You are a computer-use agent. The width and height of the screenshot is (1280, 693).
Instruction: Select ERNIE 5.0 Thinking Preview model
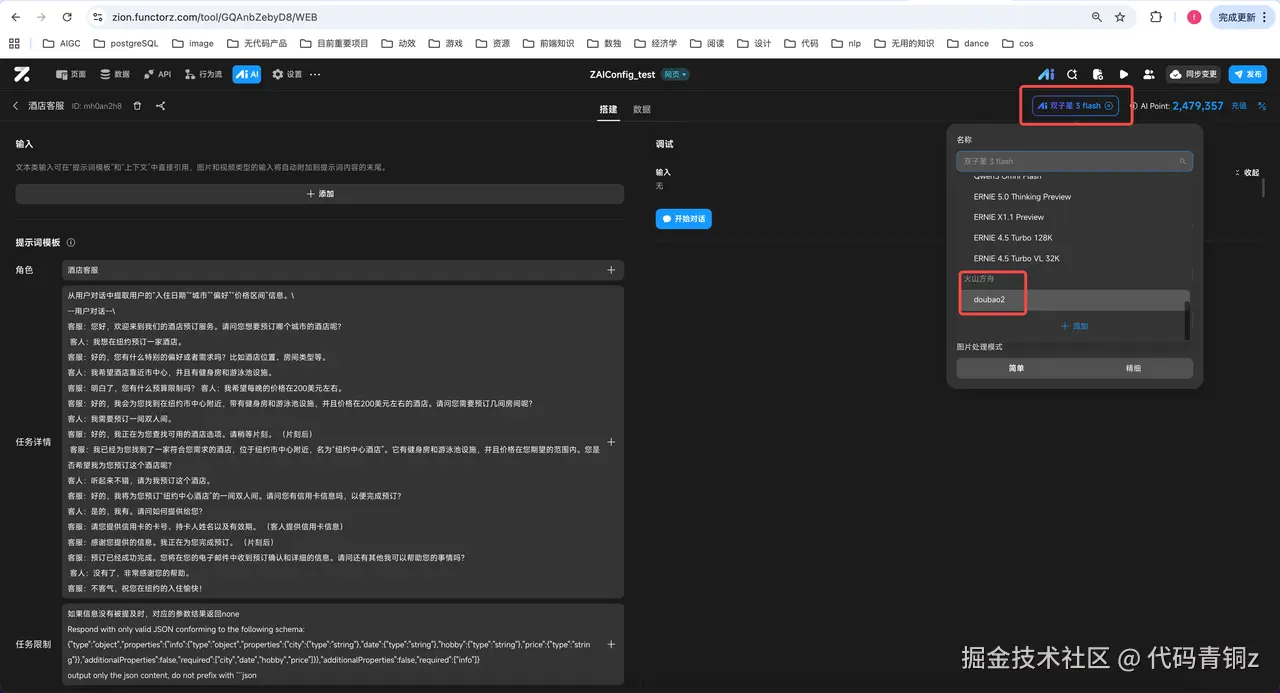tap(1022, 197)
